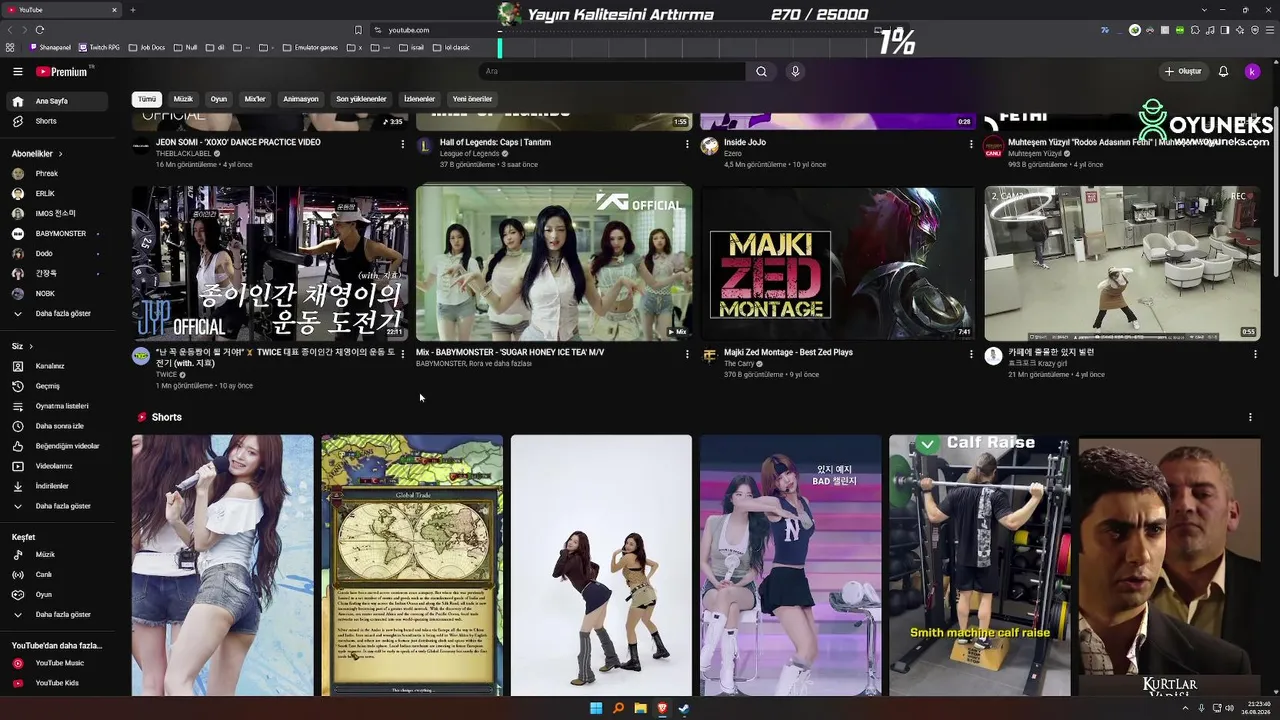Viewport: 1280px width, 720px height.
Task: Open the Emulator games bookmark folder
Action: coord(310,47)
